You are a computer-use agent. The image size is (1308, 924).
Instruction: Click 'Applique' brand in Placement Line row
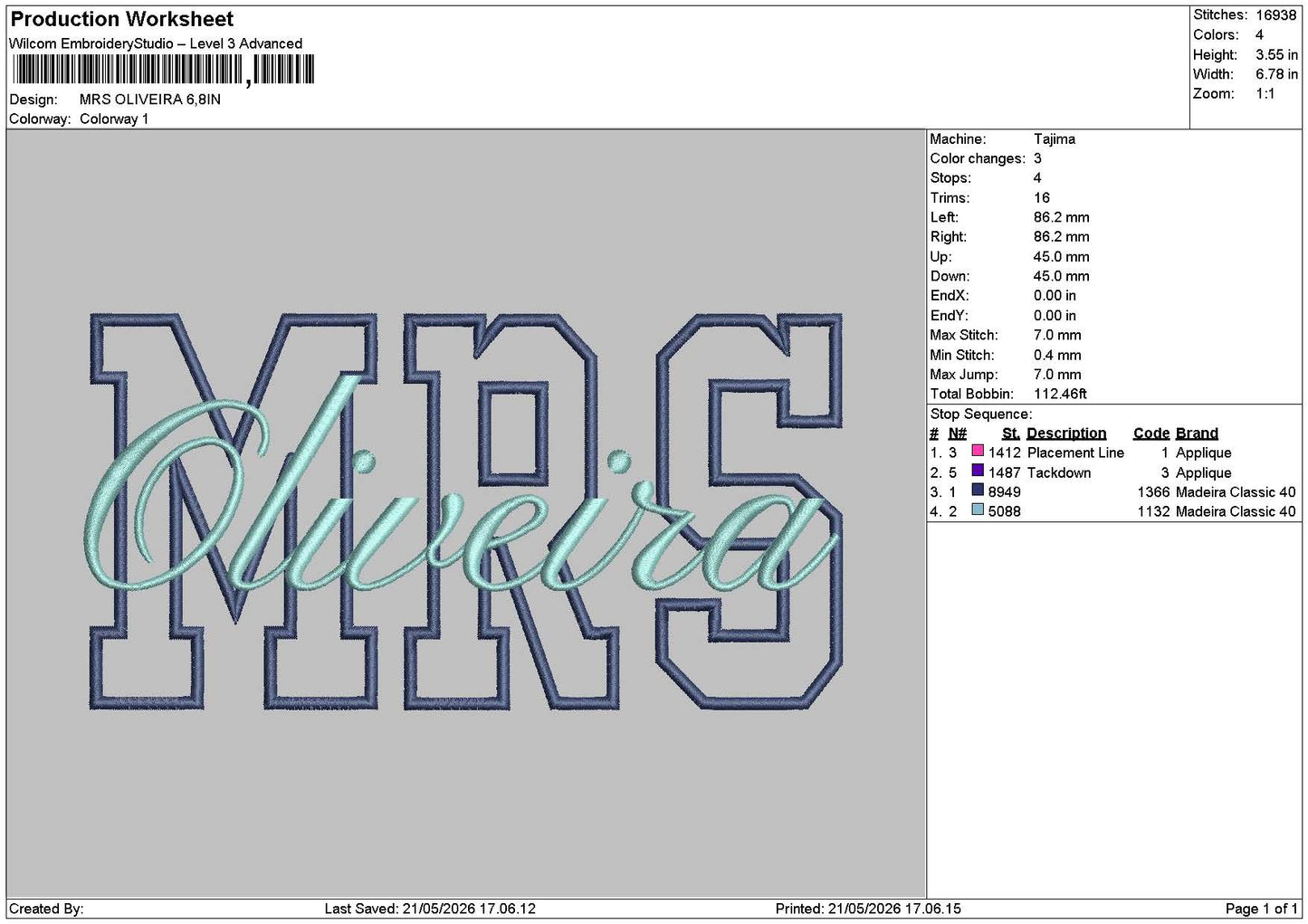[x=1203, y=453]
